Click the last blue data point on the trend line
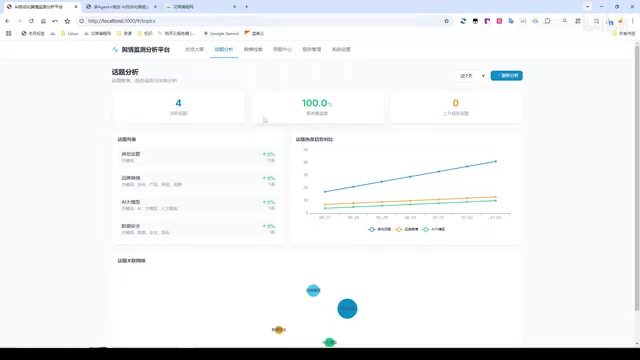 (496, 162)
